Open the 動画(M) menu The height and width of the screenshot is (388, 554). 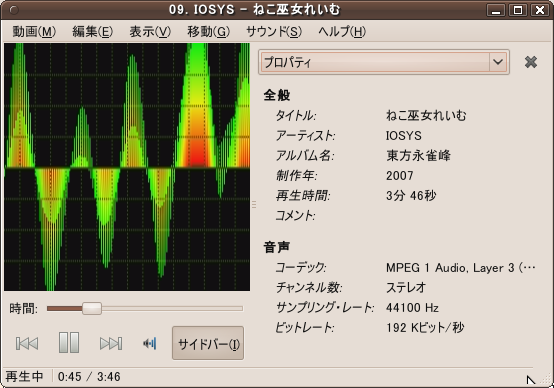point(34,32)
